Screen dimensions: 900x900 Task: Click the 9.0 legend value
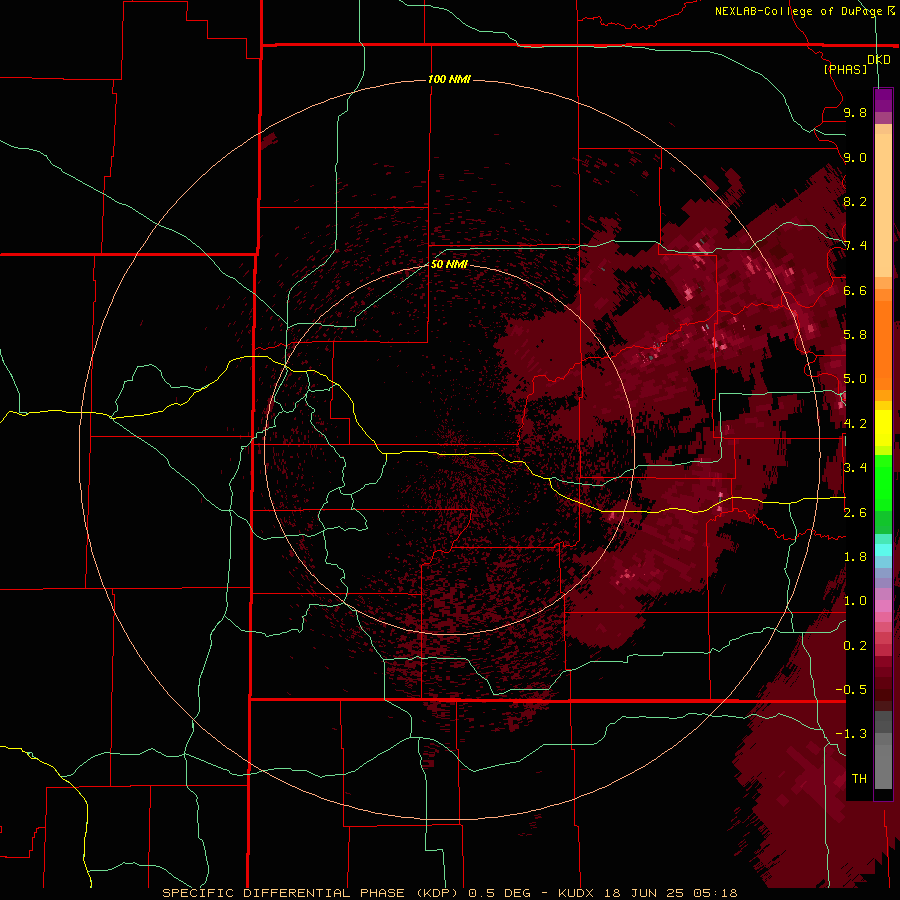(855, 157)
